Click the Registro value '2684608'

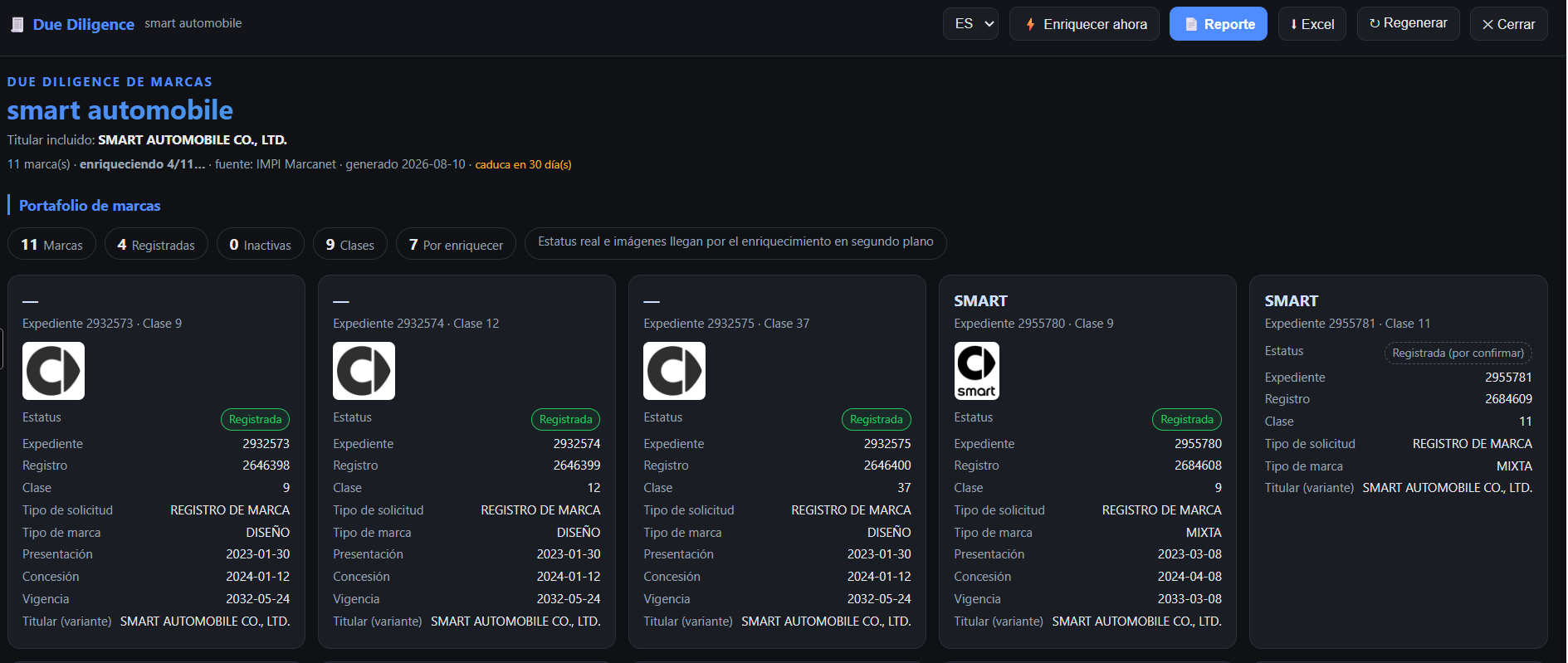[x=1198, y=466]
